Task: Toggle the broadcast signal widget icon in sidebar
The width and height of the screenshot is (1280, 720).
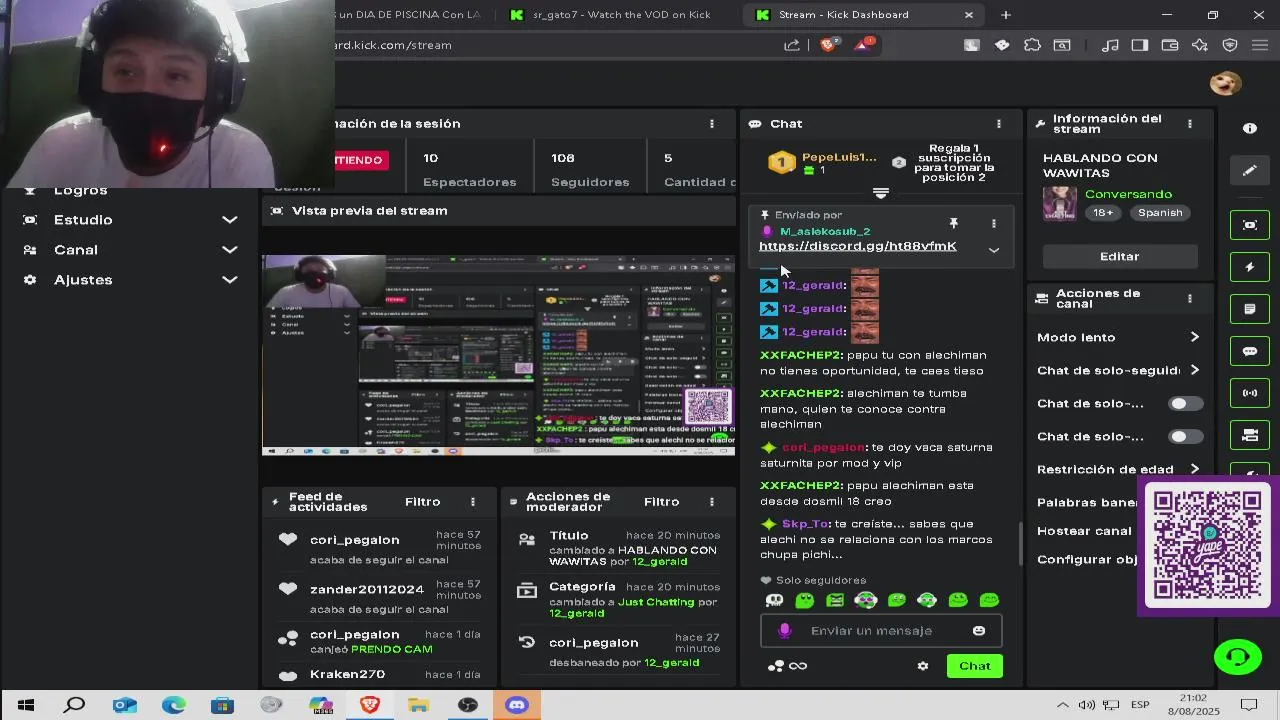Action: 1250,393
